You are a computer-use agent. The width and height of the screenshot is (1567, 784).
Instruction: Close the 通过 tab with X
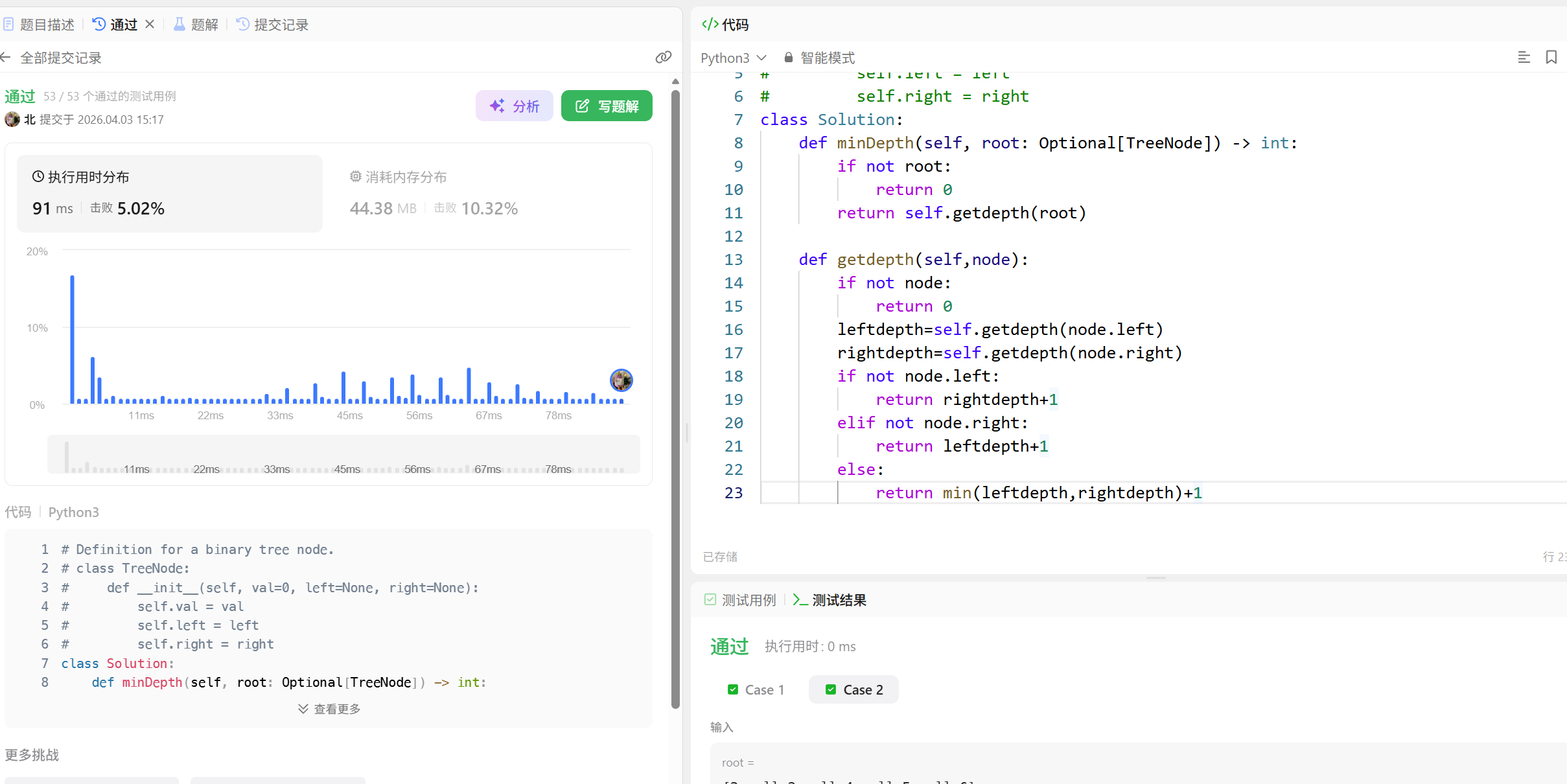(x=150, y=24)
